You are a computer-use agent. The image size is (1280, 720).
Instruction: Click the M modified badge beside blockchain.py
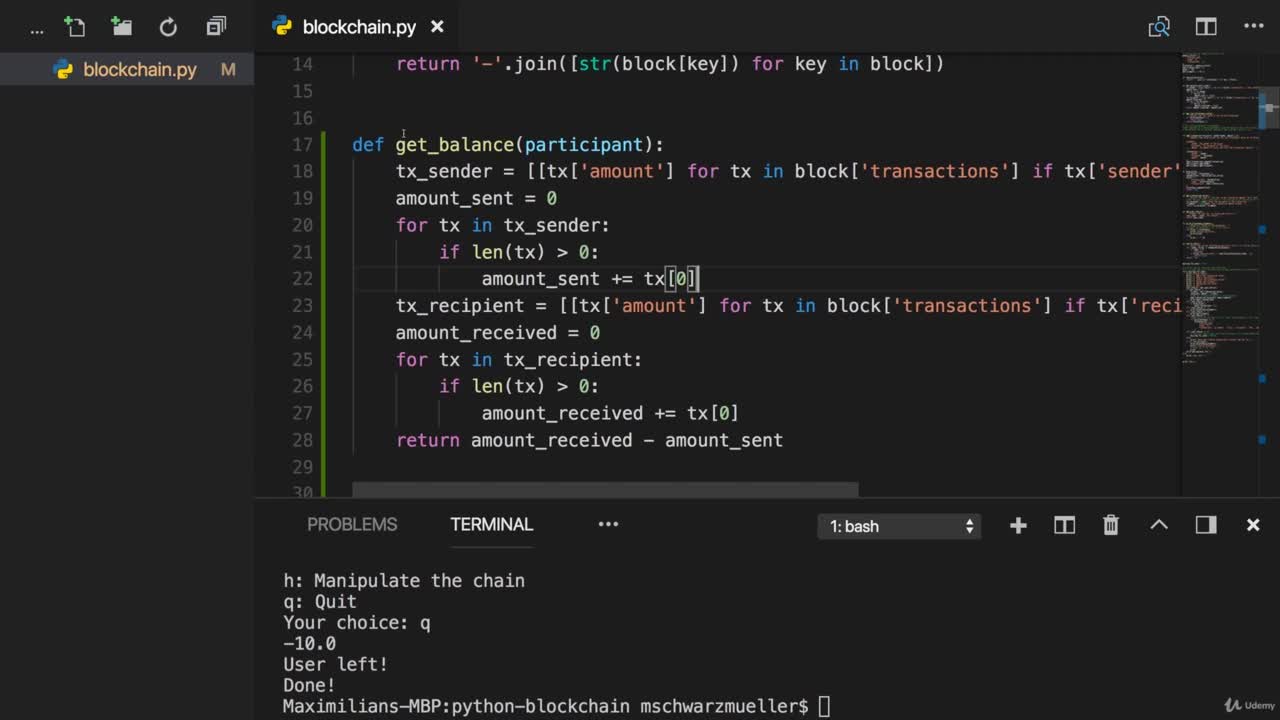tap(228, 70)
